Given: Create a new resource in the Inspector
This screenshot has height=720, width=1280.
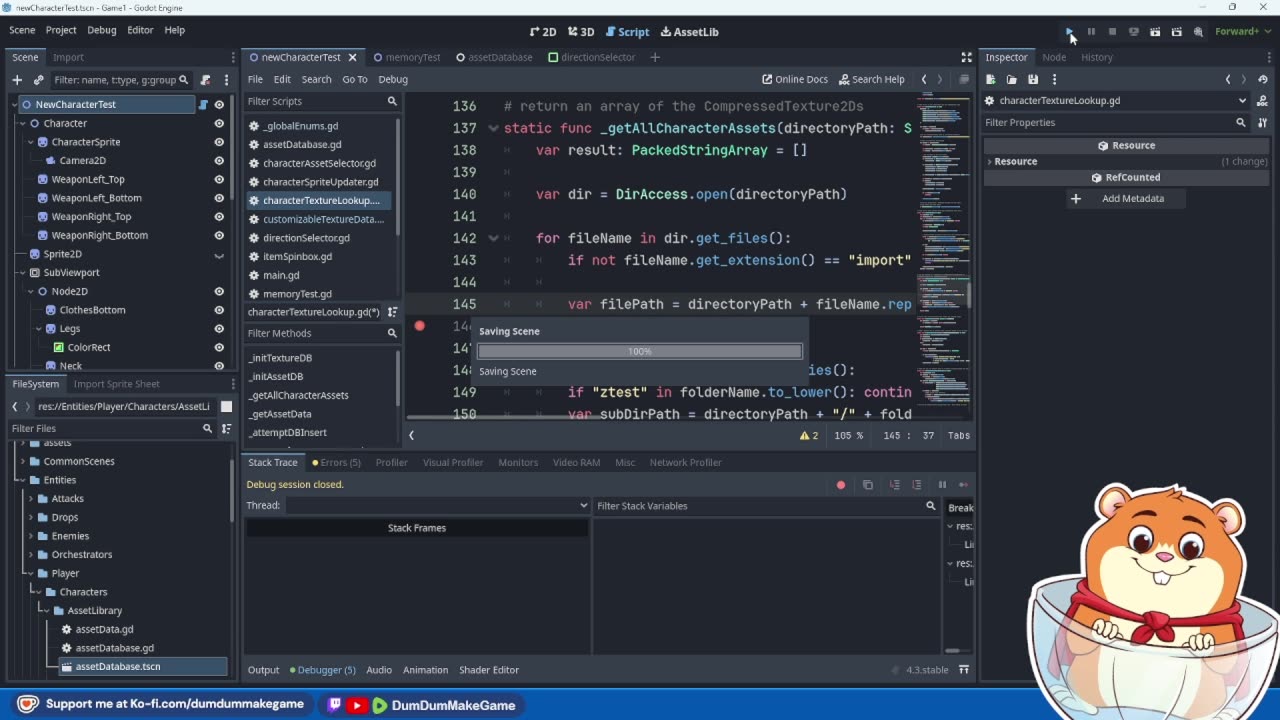Looking at the screenshot, I should pyautogui.click(x=990, y=80).
